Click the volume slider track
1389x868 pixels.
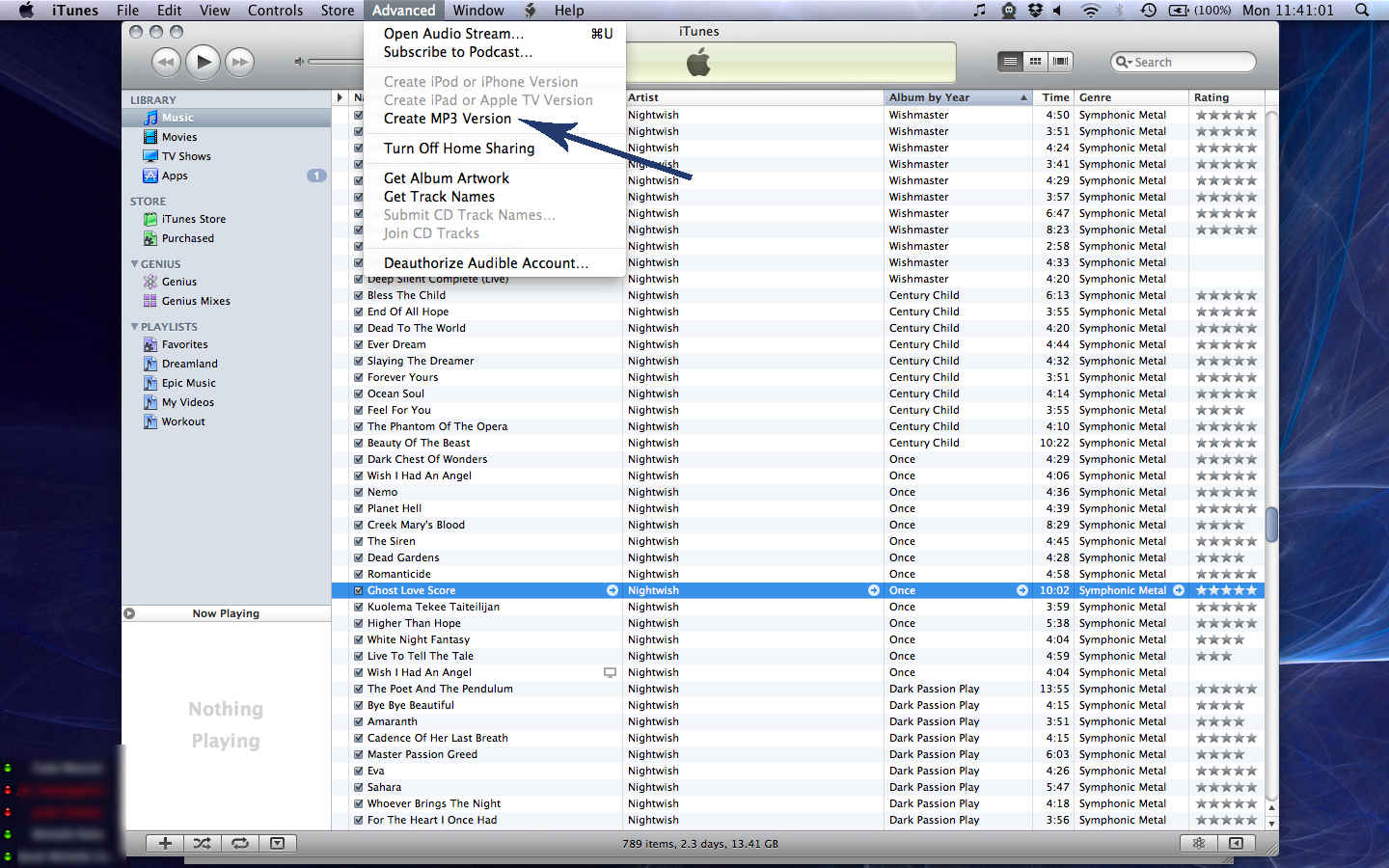[336, 62]
